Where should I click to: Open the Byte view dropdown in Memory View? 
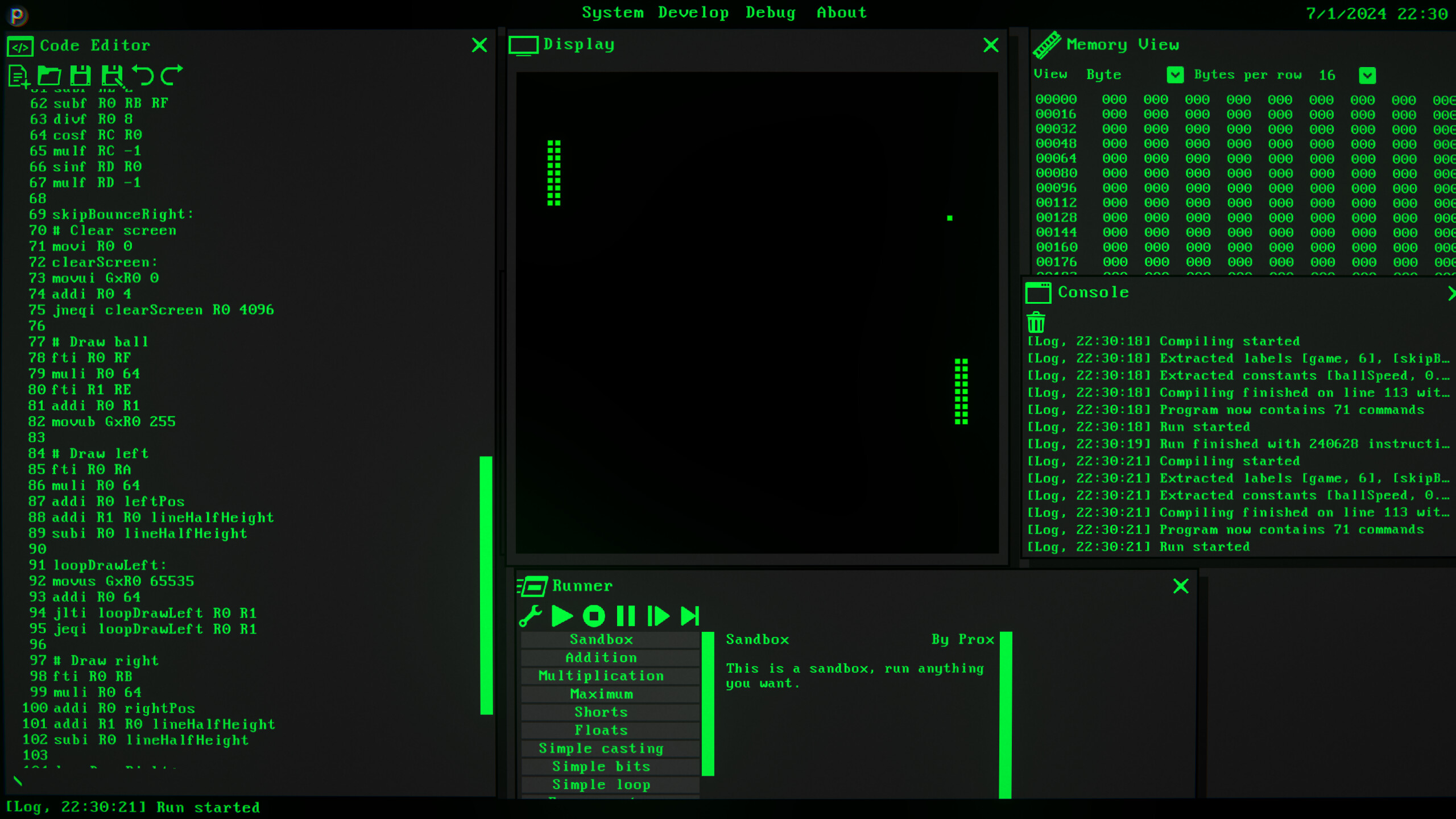[1175, 75]
